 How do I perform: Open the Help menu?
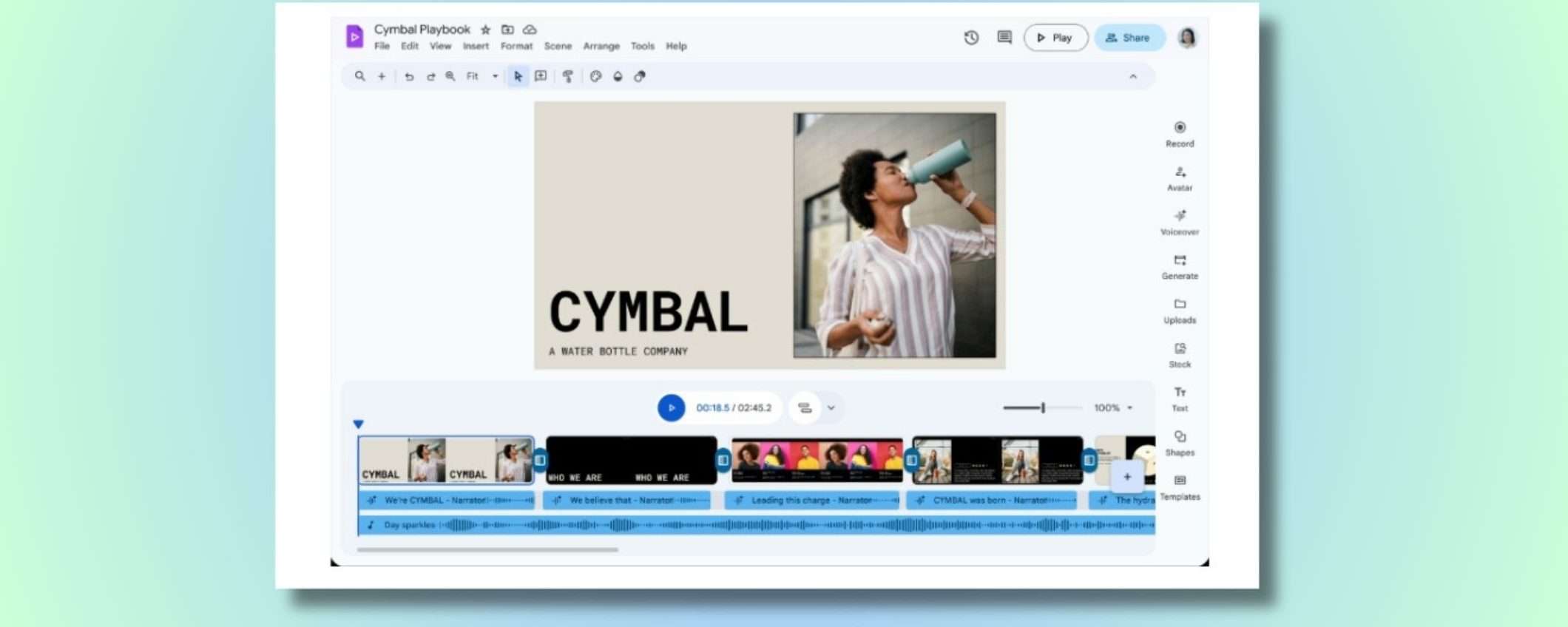[x=676, y=46]
